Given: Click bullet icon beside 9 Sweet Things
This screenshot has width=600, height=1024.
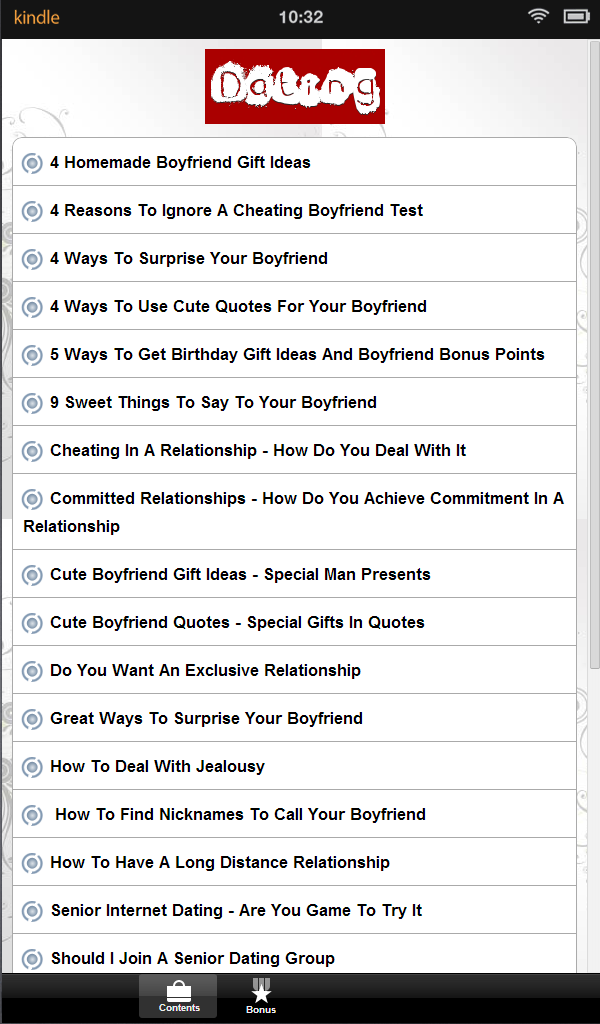Looking at the screenshot, I should (x=32, y=403).
